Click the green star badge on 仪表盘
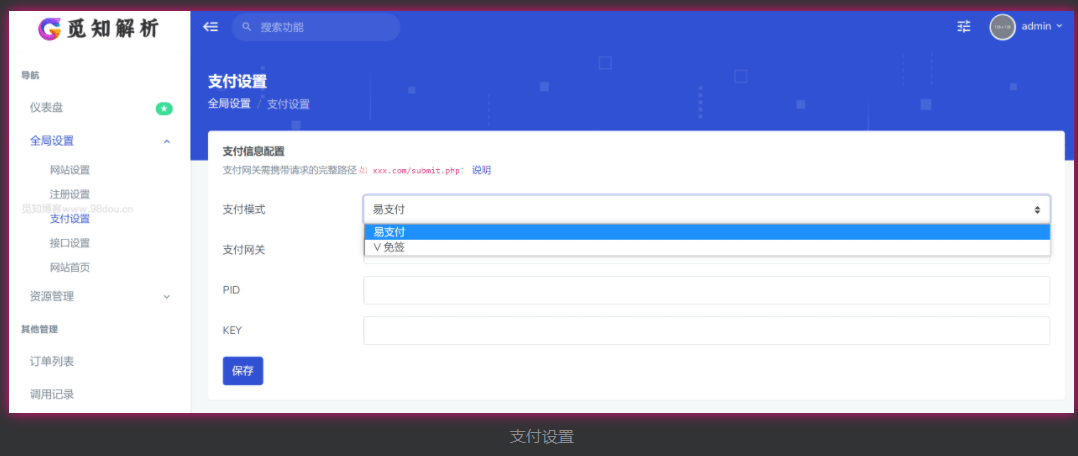Image resolution: width=1078 pixels, height=456 pixels. point(164,108)
